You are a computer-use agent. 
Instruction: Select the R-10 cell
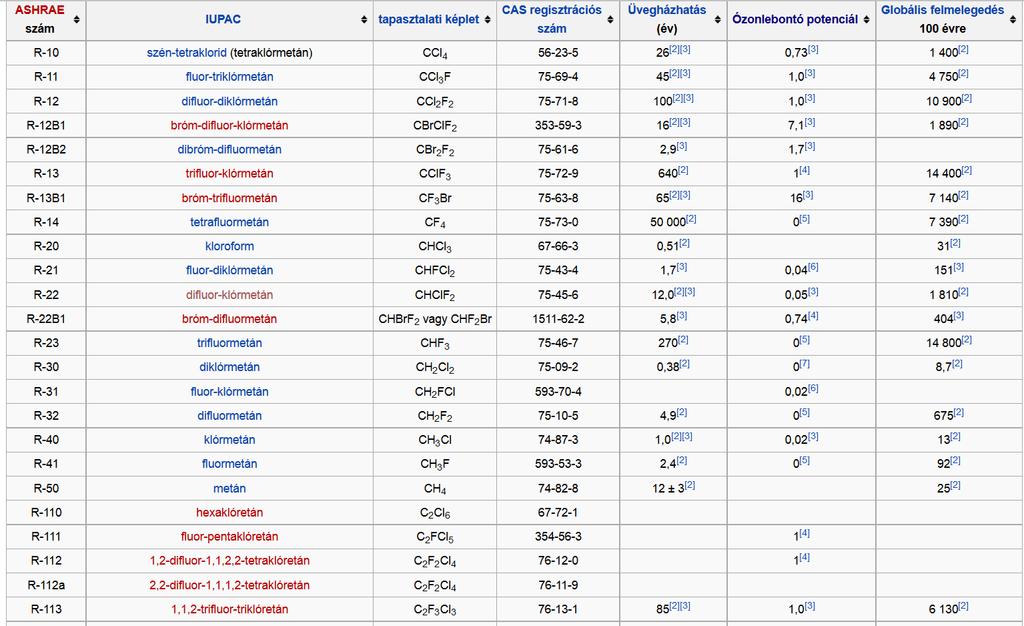pos(46,52)
